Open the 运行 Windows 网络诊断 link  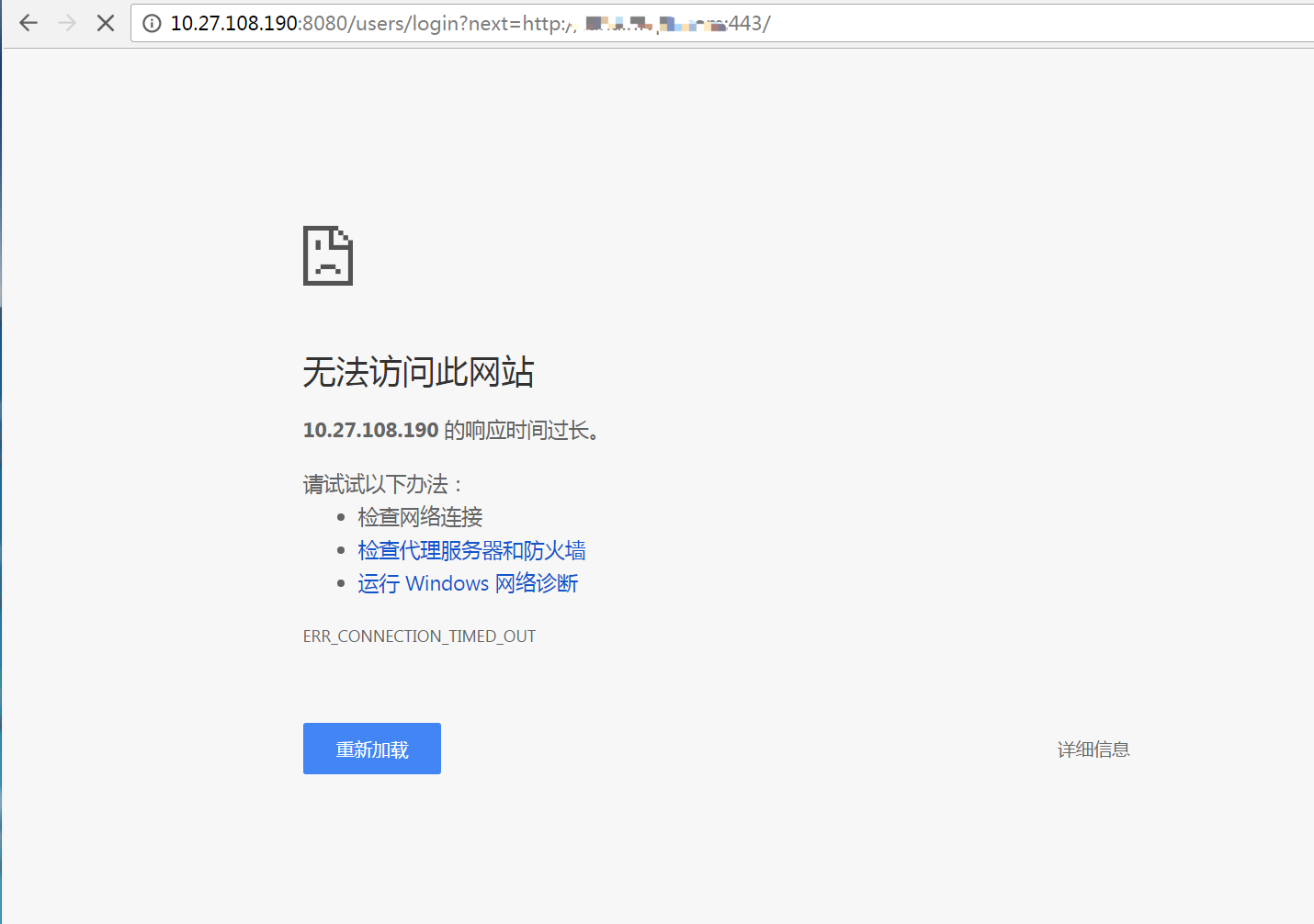point(468,583)
